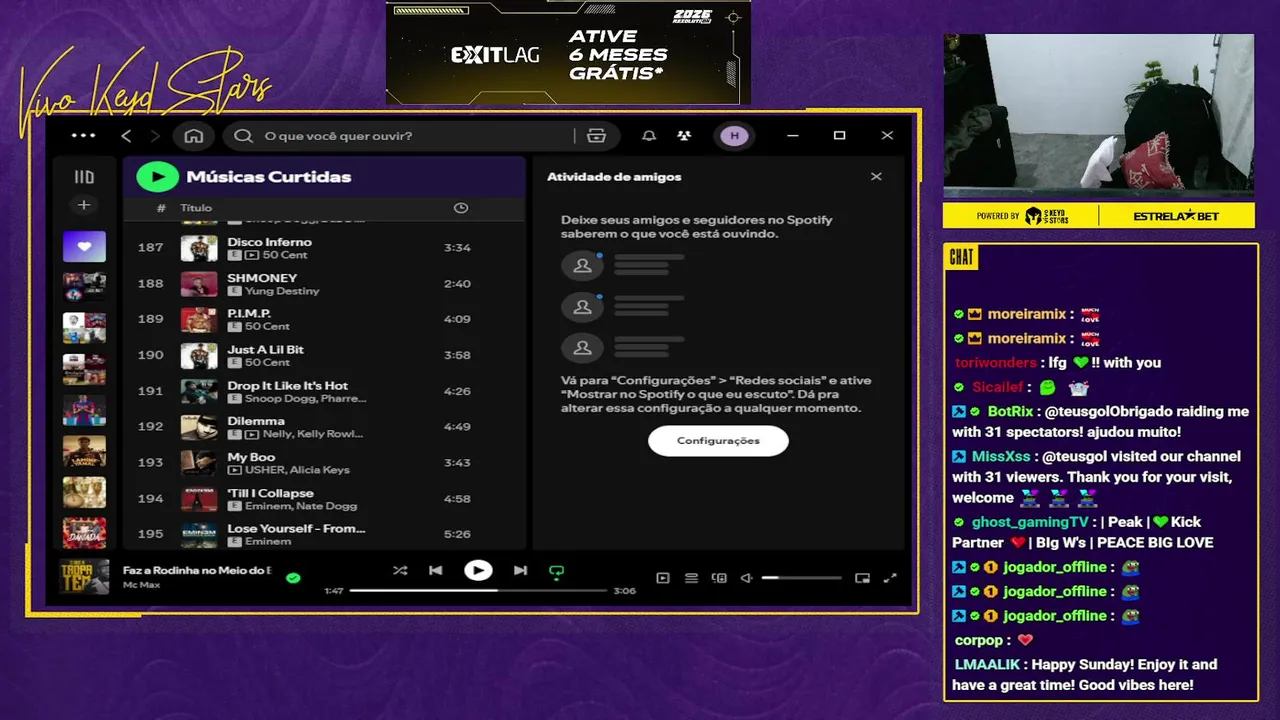Sort by the Título column header
The width and height of the screenshot is (1280, 720).
[x=196, y=208]
